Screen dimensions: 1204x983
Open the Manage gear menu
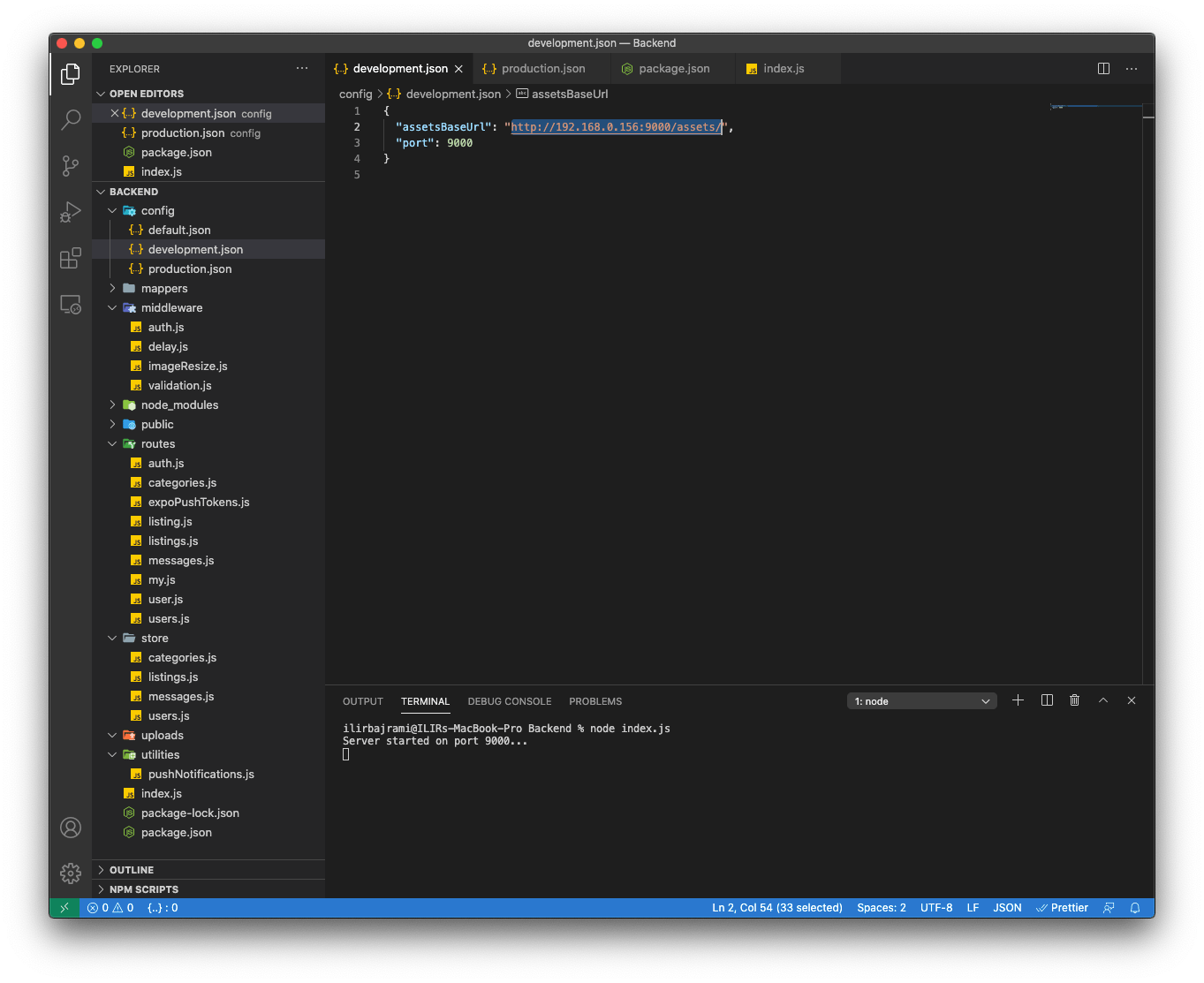coord(70,873)
